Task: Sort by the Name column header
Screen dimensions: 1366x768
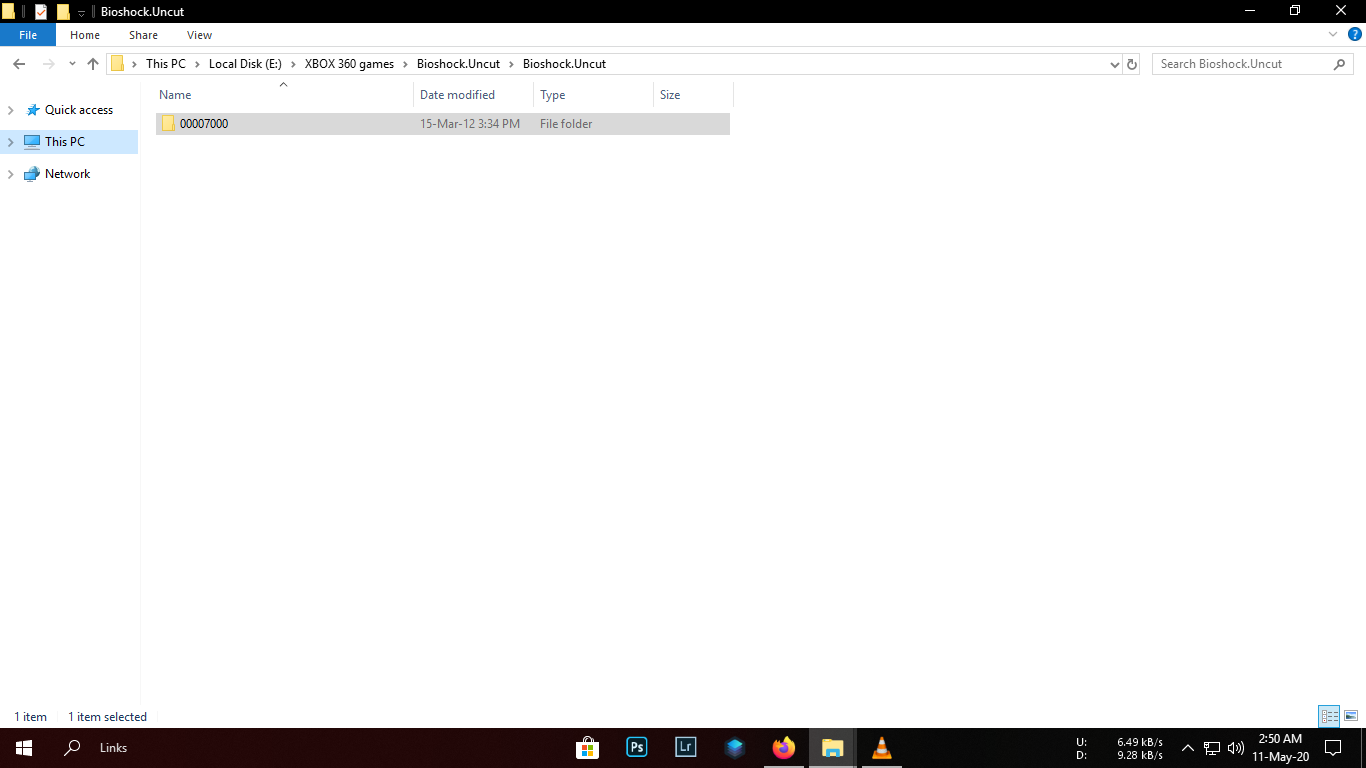Action: click(x=284, y=95)
